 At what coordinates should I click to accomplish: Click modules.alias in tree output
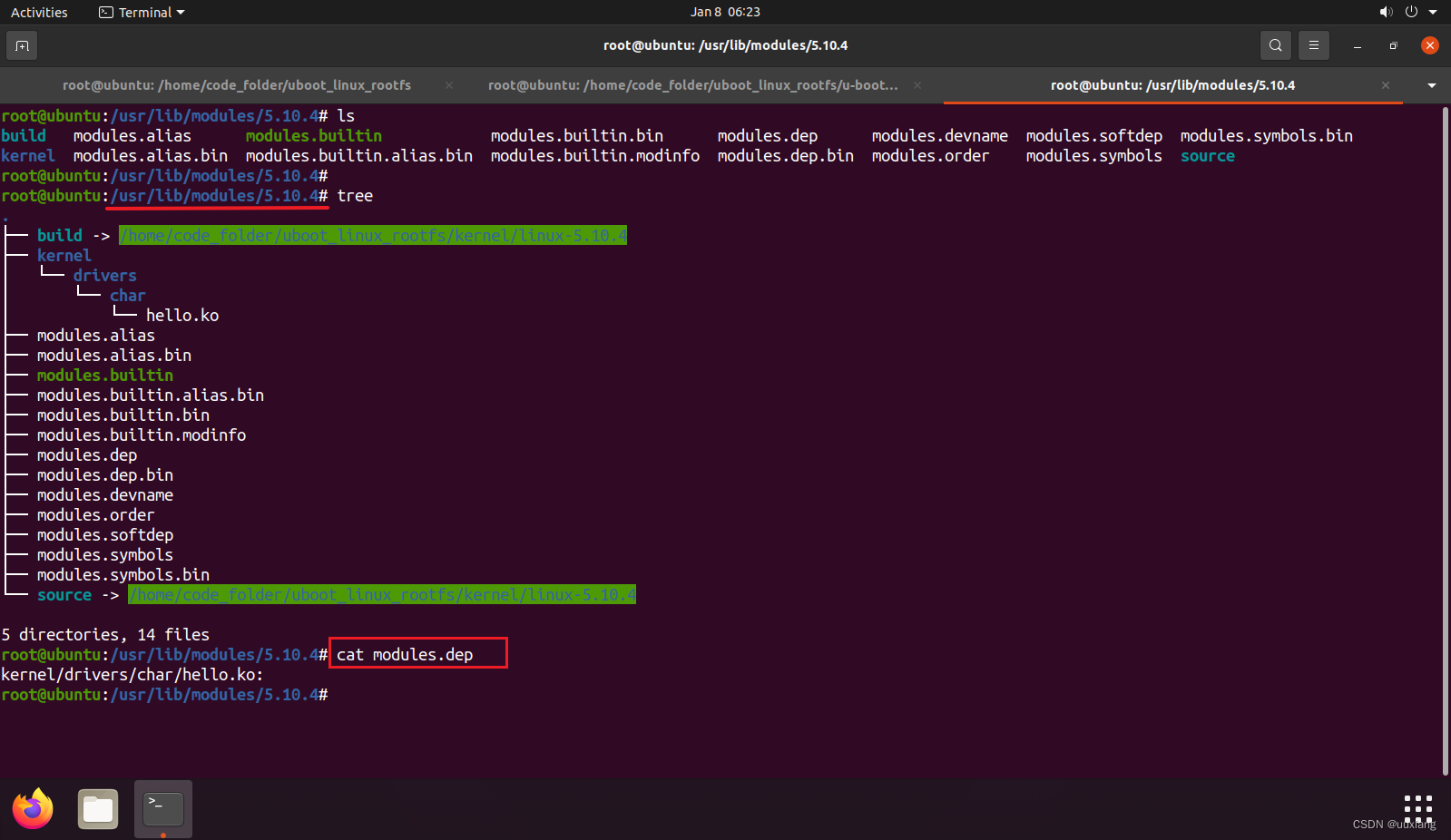[96, 336]
